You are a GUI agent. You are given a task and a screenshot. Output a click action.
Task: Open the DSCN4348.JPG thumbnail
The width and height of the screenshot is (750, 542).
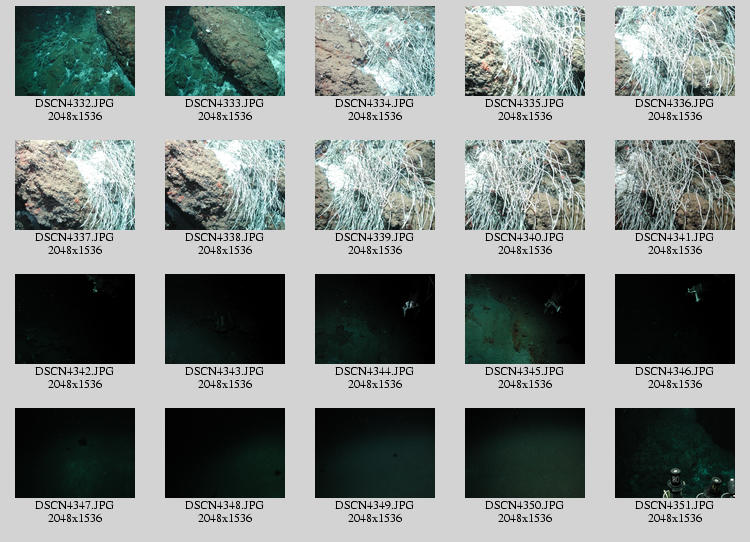[225, 453]
